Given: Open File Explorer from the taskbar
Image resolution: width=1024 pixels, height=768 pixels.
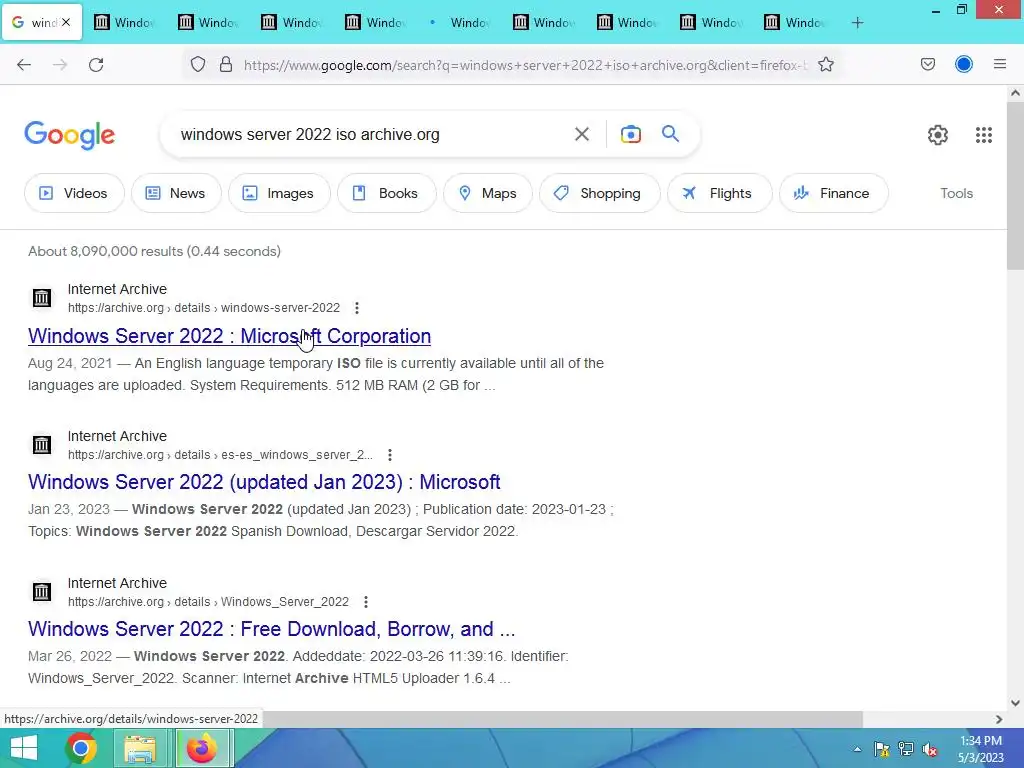Looking at the screenshot, I should pyautogui.click(x=140, y=748).
